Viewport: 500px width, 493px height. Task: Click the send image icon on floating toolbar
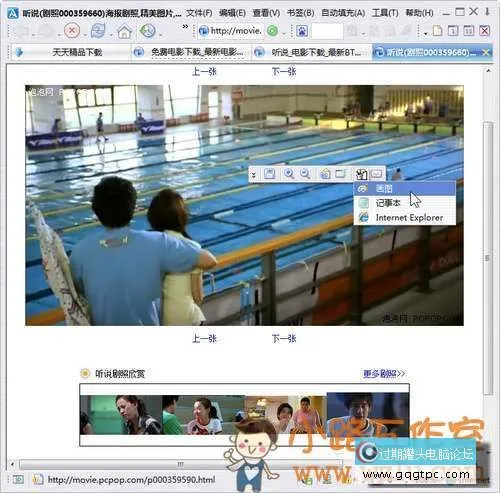tap(325, 174)
